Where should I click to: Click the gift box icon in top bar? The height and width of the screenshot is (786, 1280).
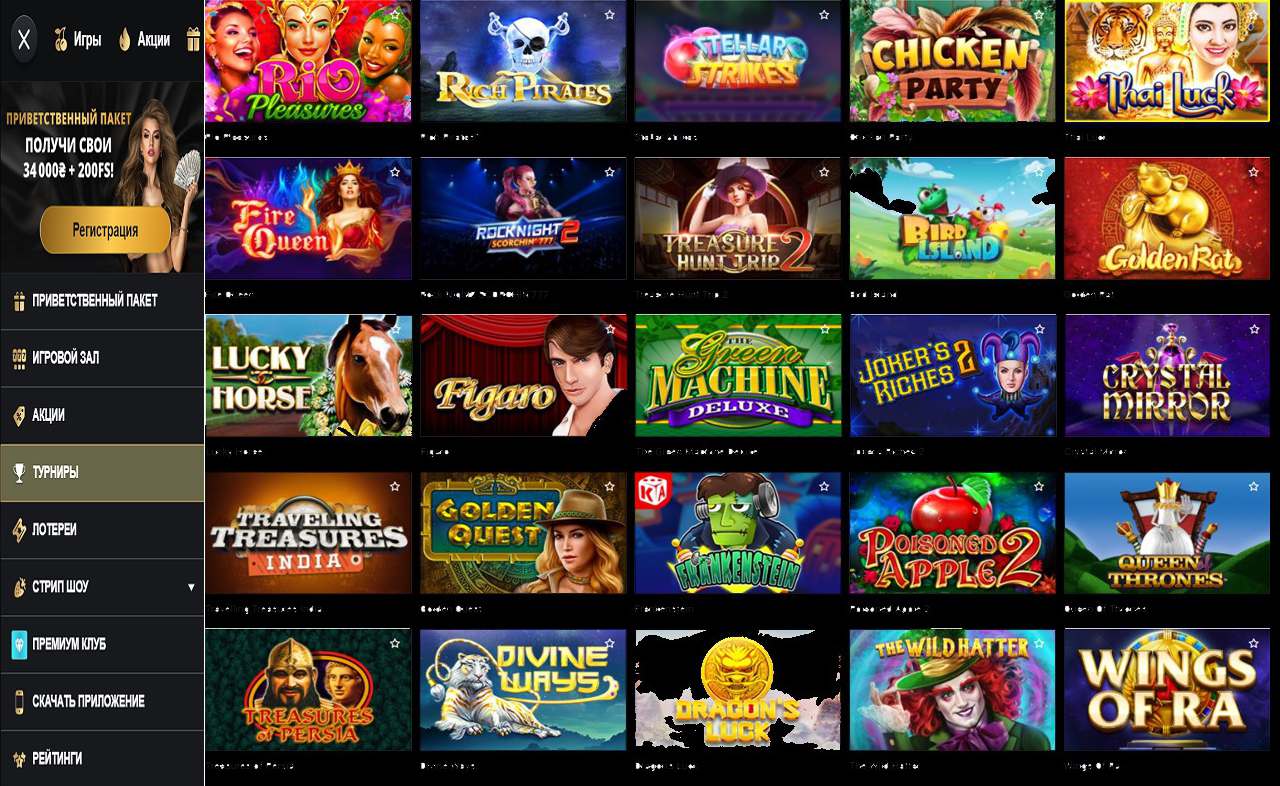pos(193,40)
